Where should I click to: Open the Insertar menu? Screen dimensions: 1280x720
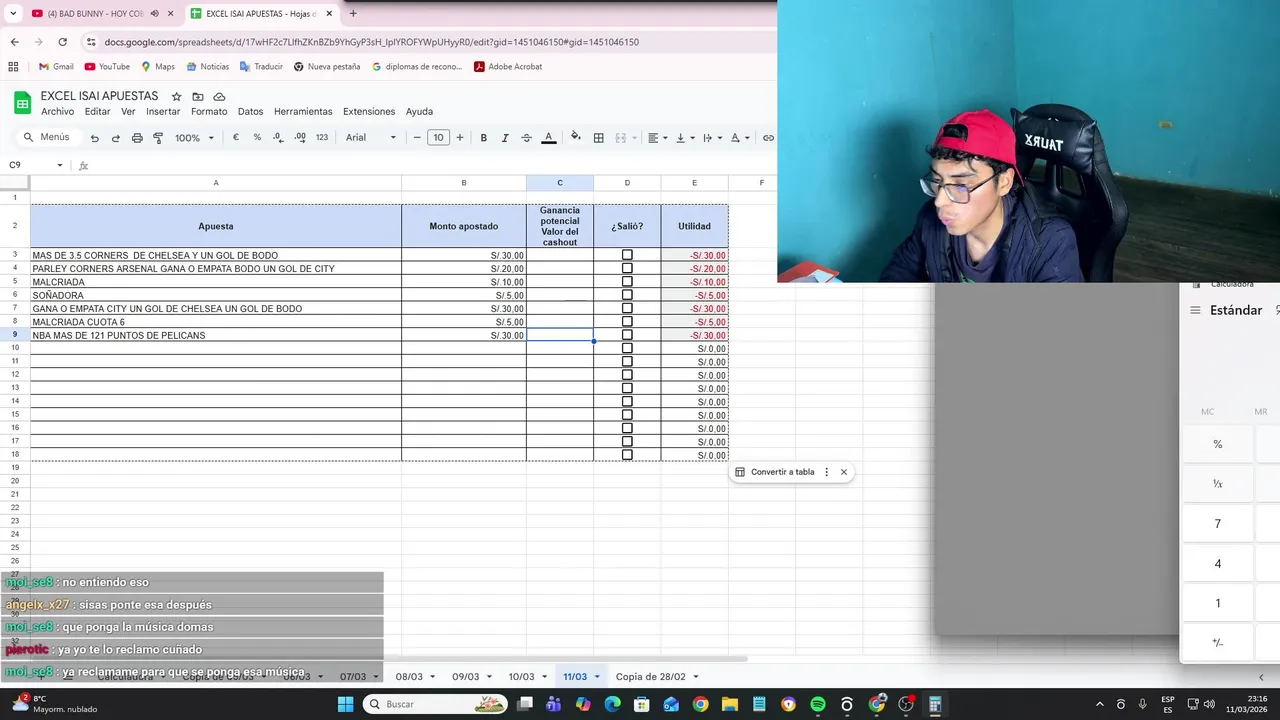click(x=163, y=112)
